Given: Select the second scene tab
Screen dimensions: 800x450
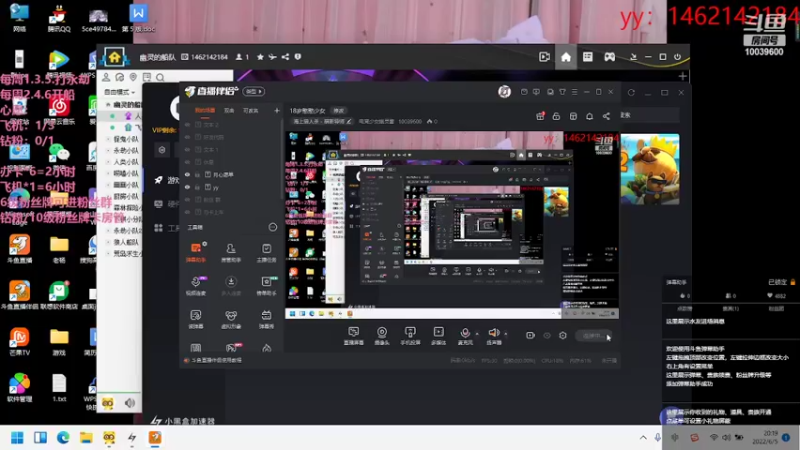Looking at the screenshot, I should [x=229, y=110].
